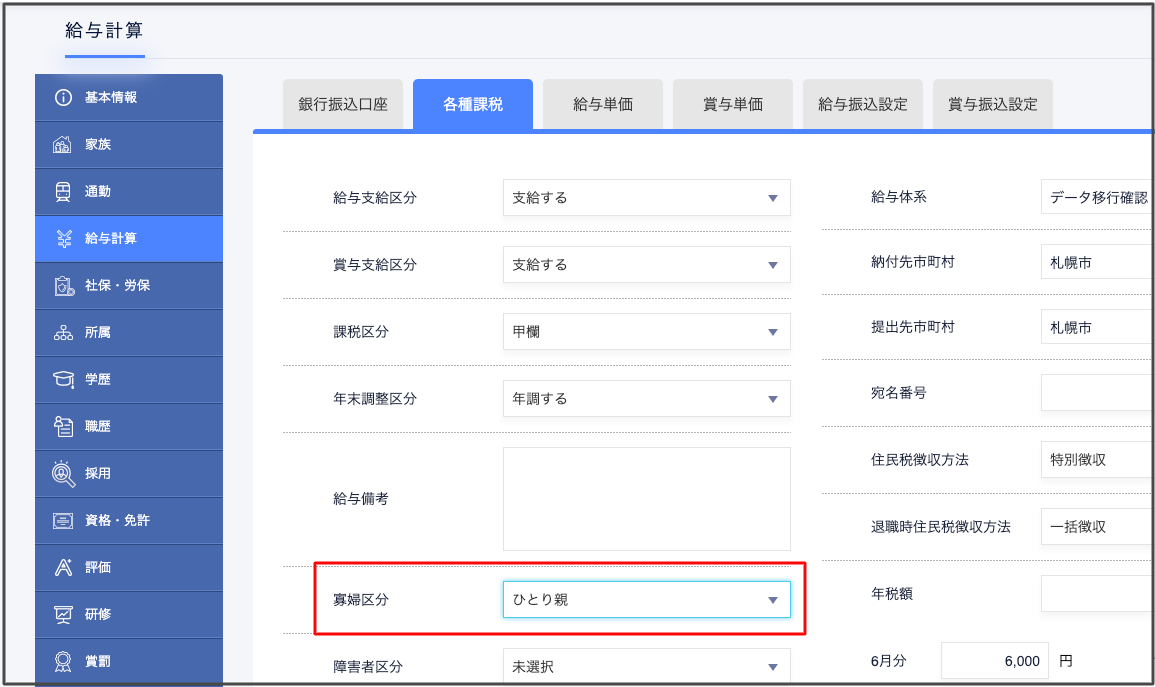Switch to the 給与単価 tab
Viewport: 1155px width, 687px height.
pos(603,105)
